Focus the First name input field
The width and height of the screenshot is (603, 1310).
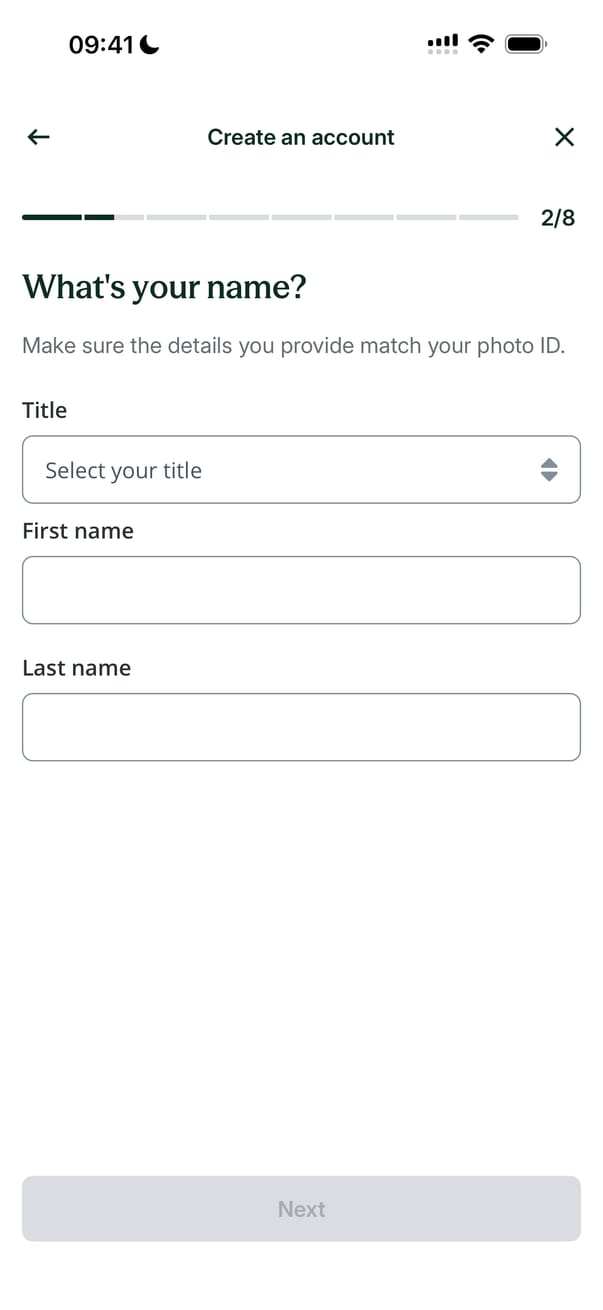(300, 590)
